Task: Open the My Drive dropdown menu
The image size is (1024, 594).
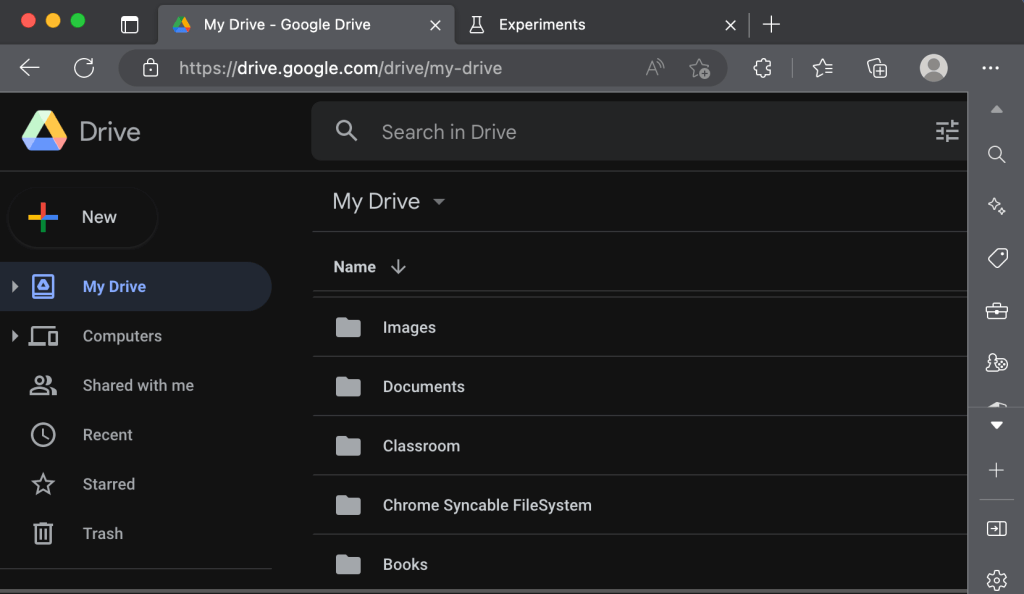Action: click(438, 202)
